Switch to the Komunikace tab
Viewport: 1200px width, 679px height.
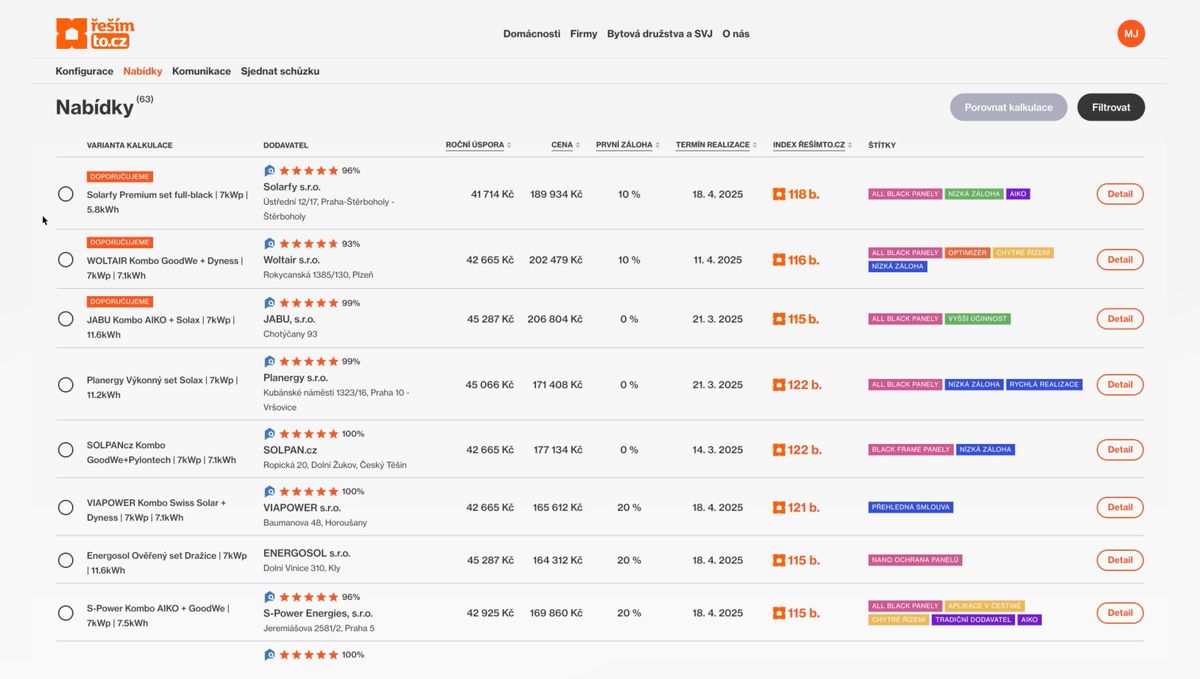[201, 71]
